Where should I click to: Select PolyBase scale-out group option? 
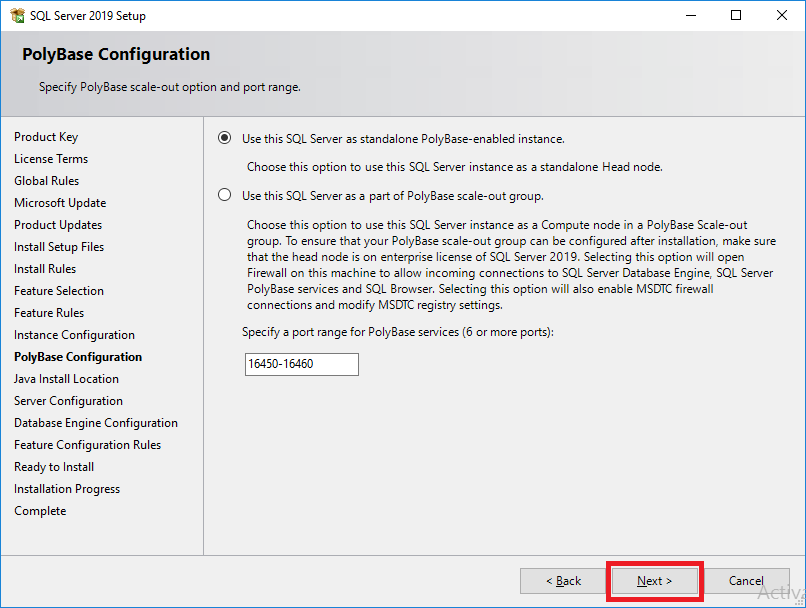tap(224, 196)
